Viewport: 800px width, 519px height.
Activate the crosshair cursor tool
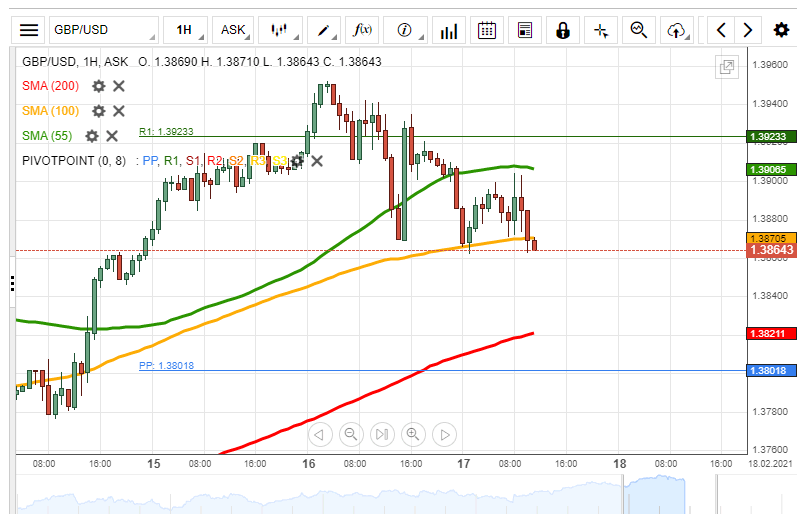[601, 30]
